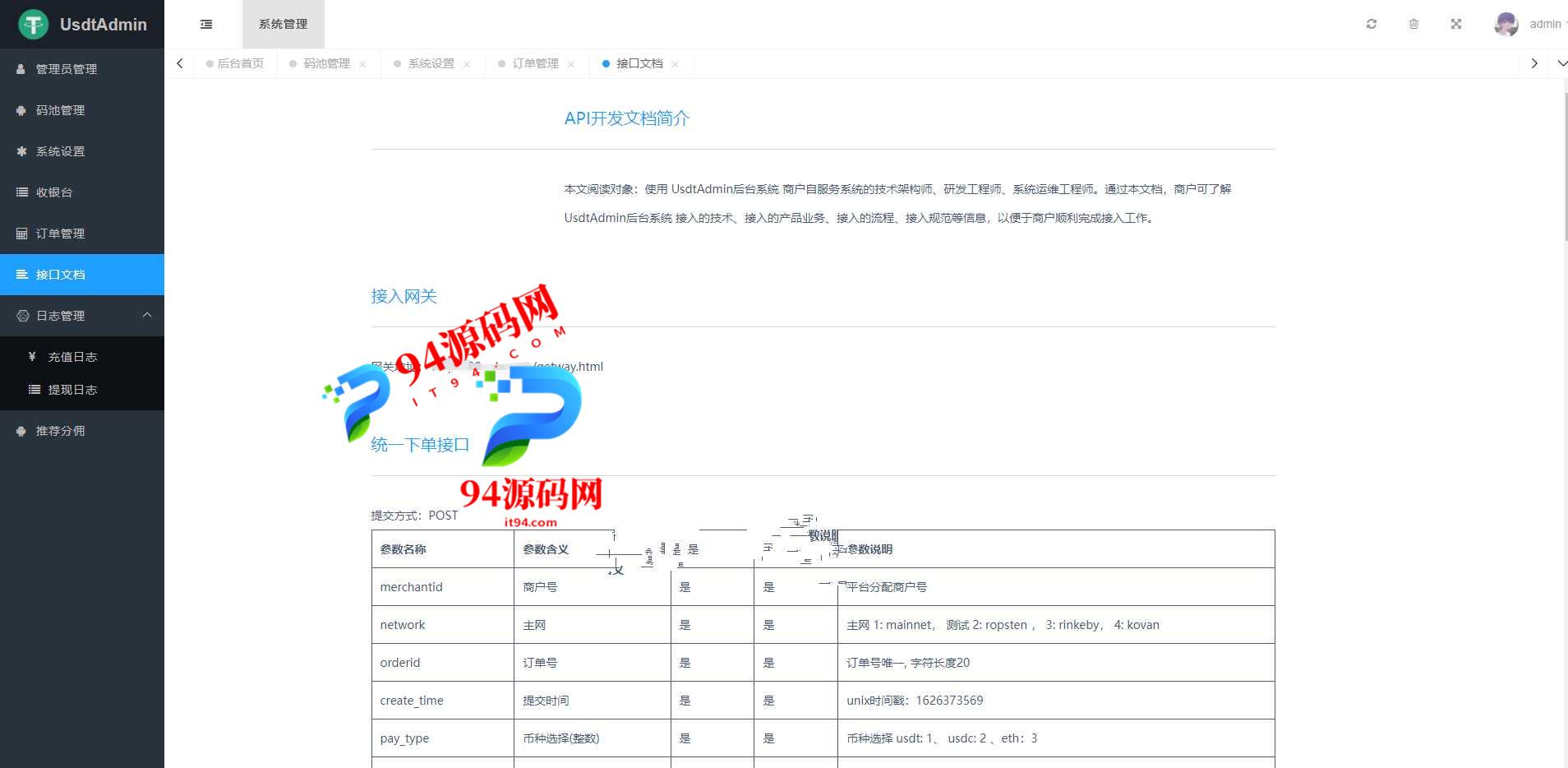The height and width of the screenshot is (768, 1568).
Task: Click the 参数名称 column header
Action: (443, 549)
